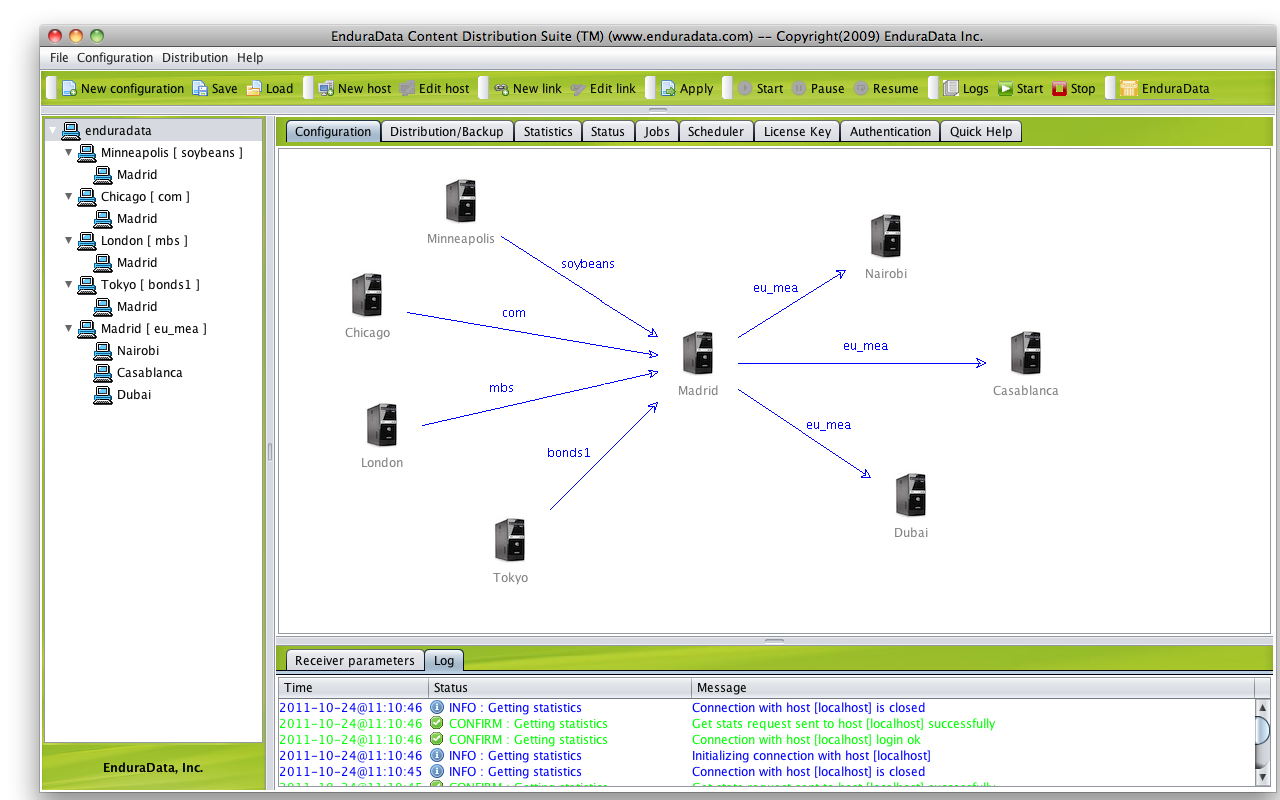Apply the configuration via Apply button
1280x800 pixels.
[x=686, y=88]
